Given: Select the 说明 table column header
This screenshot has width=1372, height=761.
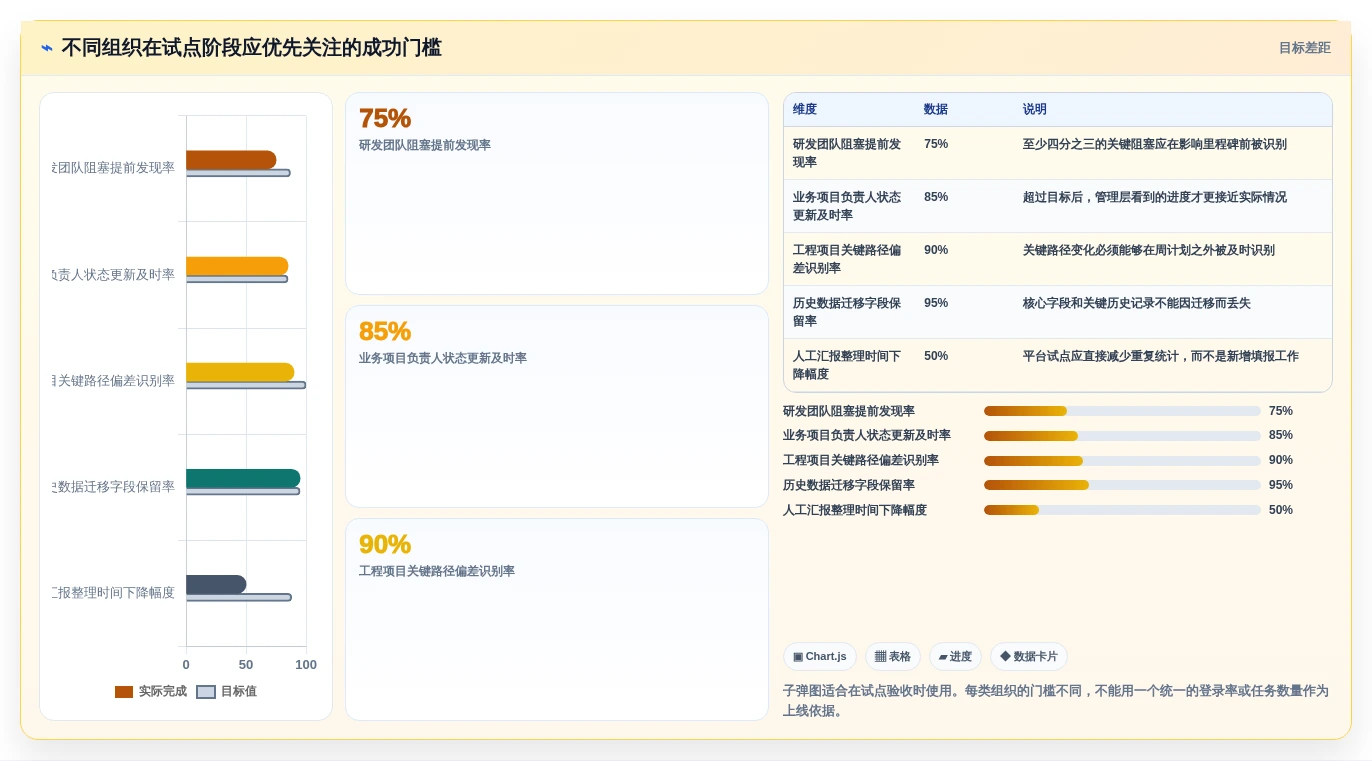Looking at the screenshot, I should point(1034,110).
